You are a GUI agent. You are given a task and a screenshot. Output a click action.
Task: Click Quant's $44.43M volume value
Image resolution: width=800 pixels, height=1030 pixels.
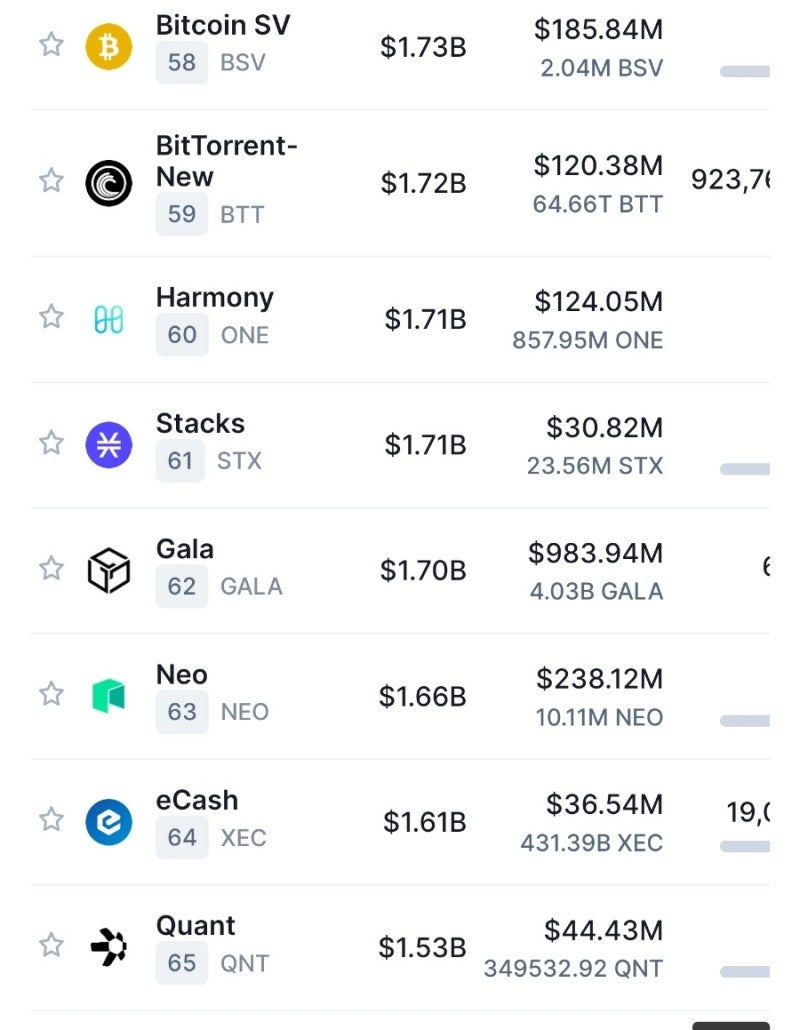[603, 931]
